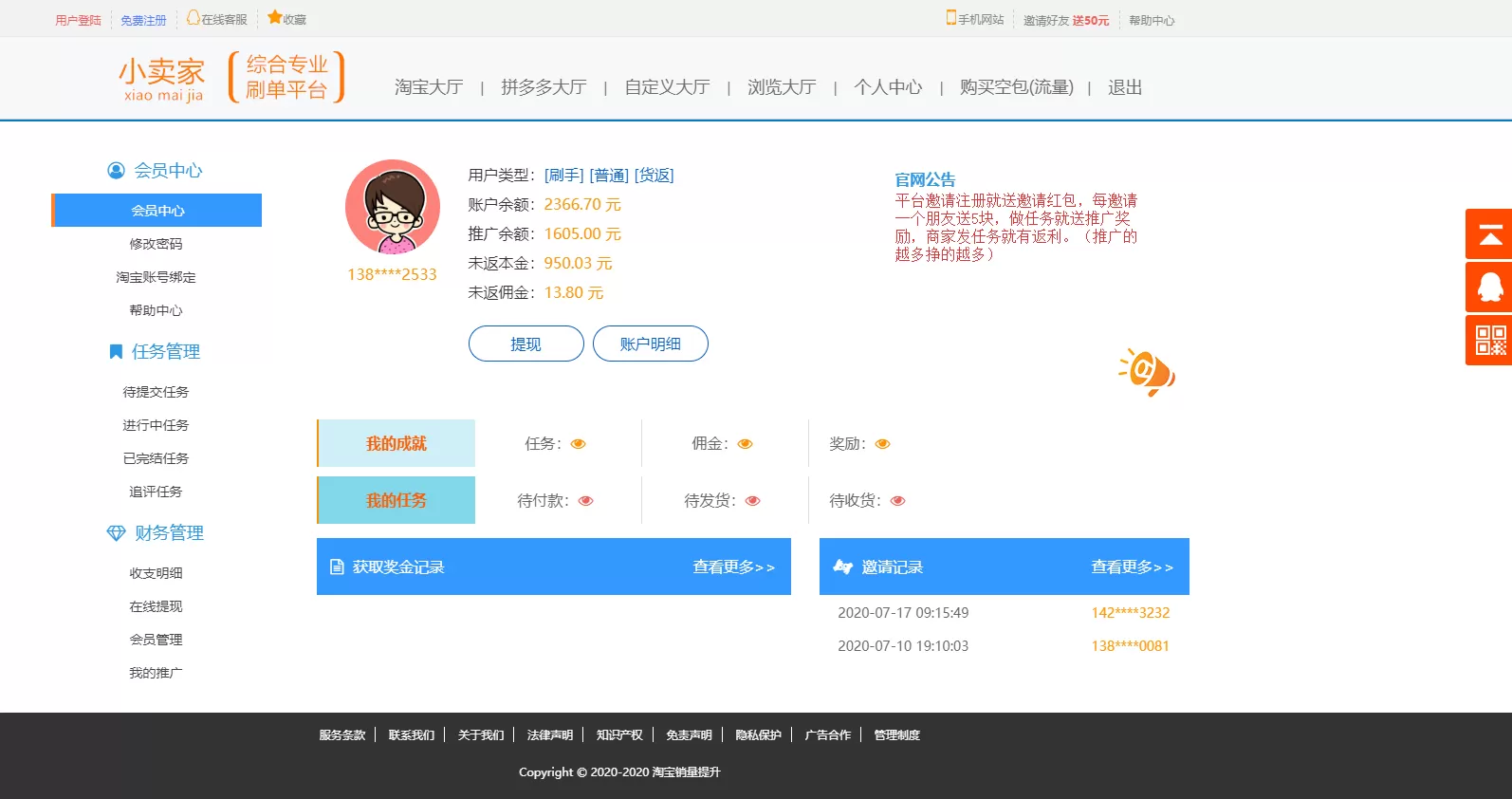Show the 待收货 count eye icon

point(897,501)
